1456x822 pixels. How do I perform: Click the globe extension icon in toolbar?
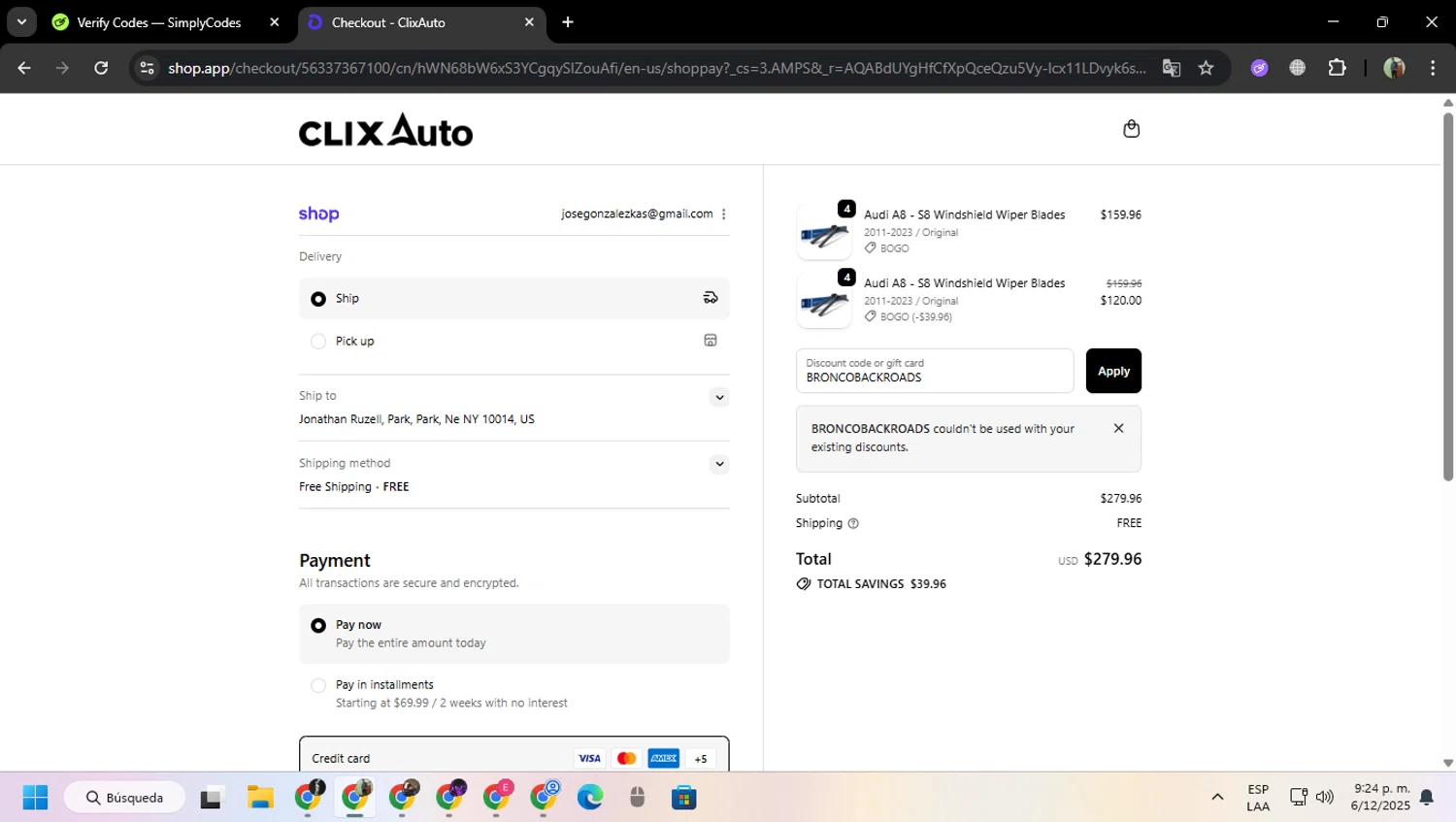click(1297, 68)
